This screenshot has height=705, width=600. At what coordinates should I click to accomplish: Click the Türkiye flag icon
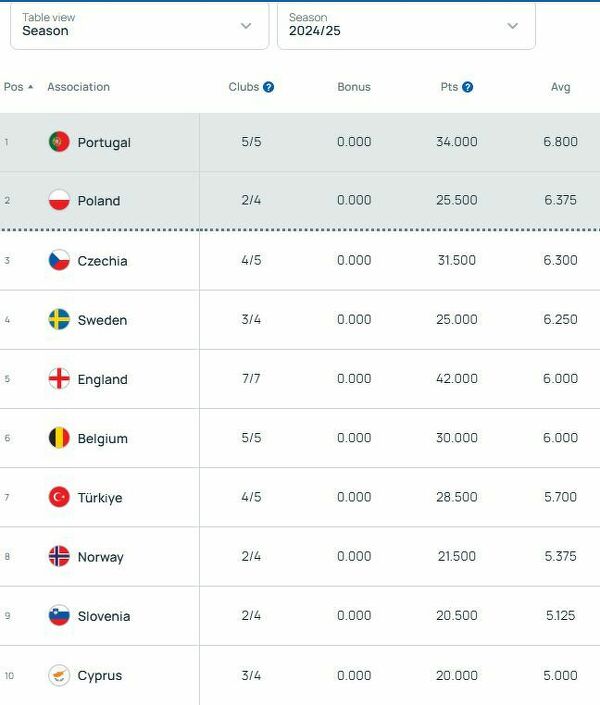click(59, 497)
